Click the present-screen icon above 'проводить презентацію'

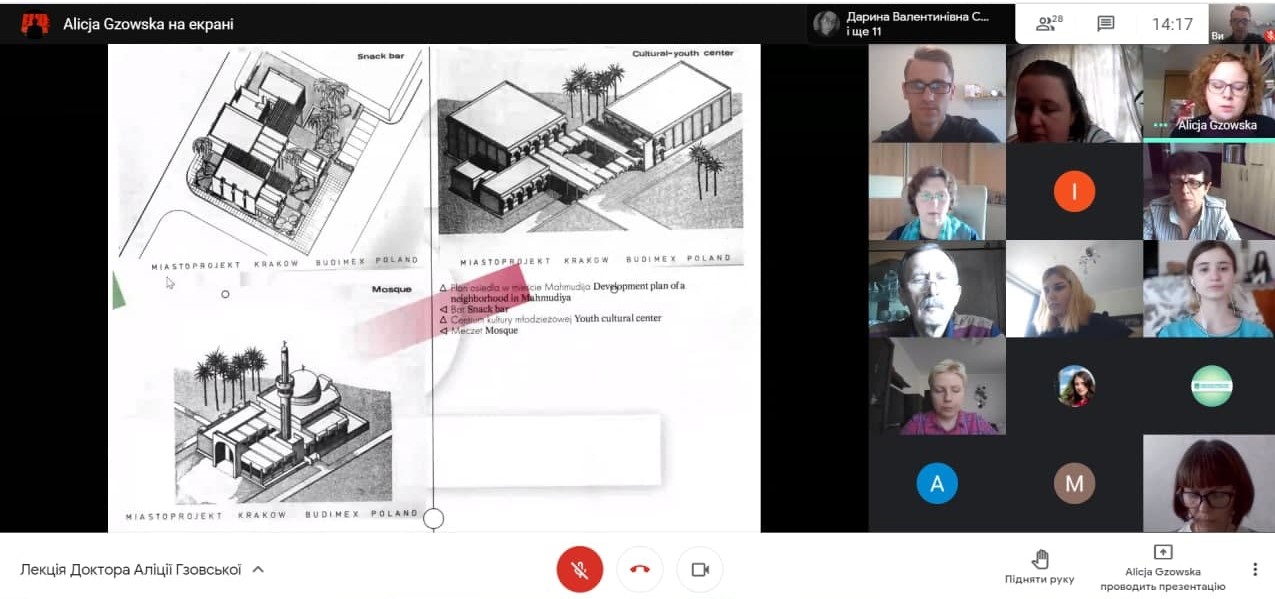click(x=1162, y=552)
